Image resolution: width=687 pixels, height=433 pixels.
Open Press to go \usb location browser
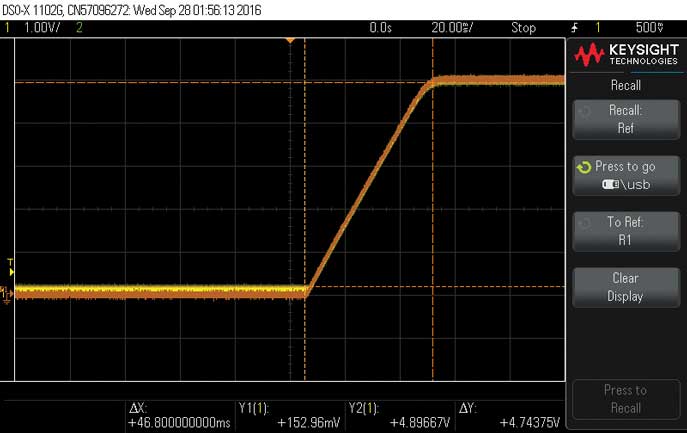pos(626,176)
